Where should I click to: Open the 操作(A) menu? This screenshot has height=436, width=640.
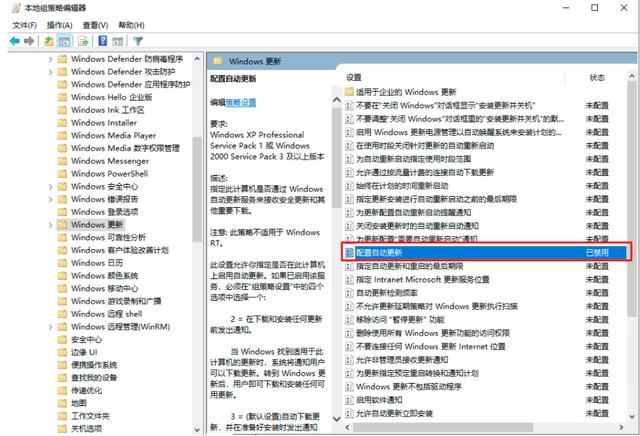click(x=60, y=25)
